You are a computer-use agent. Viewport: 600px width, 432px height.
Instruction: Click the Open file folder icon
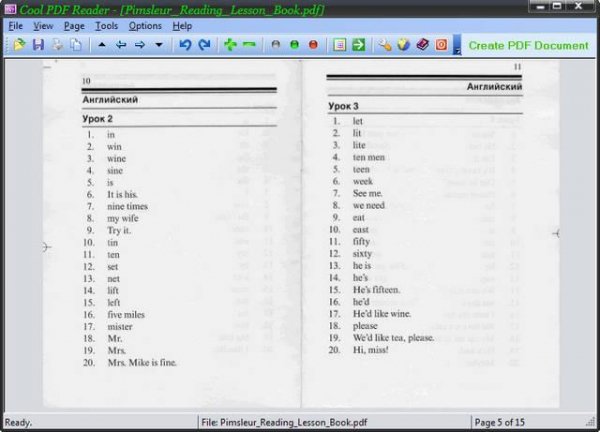[x=19, y=45]
